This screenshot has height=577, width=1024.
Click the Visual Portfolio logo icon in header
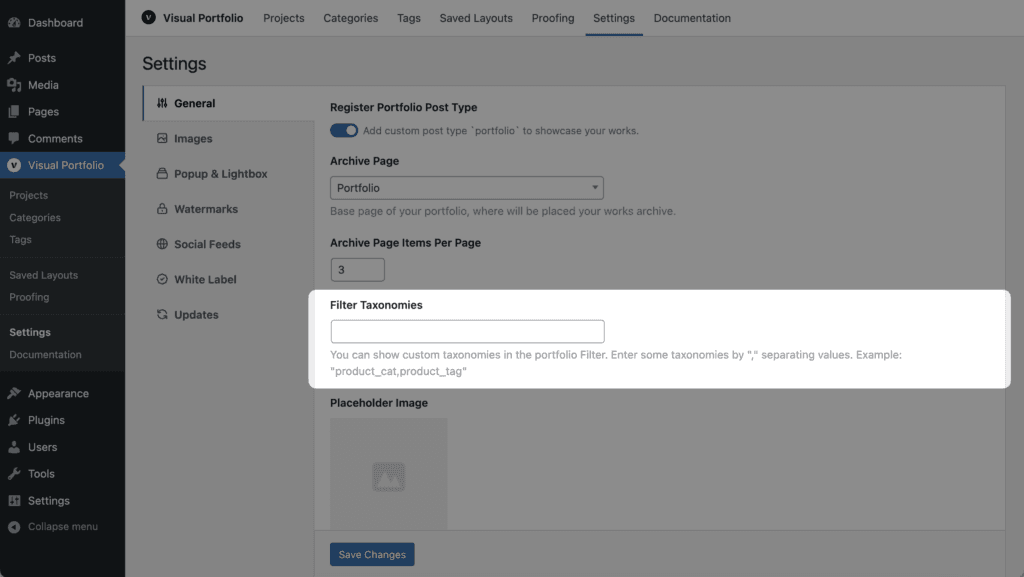click(x=149, y=18)
